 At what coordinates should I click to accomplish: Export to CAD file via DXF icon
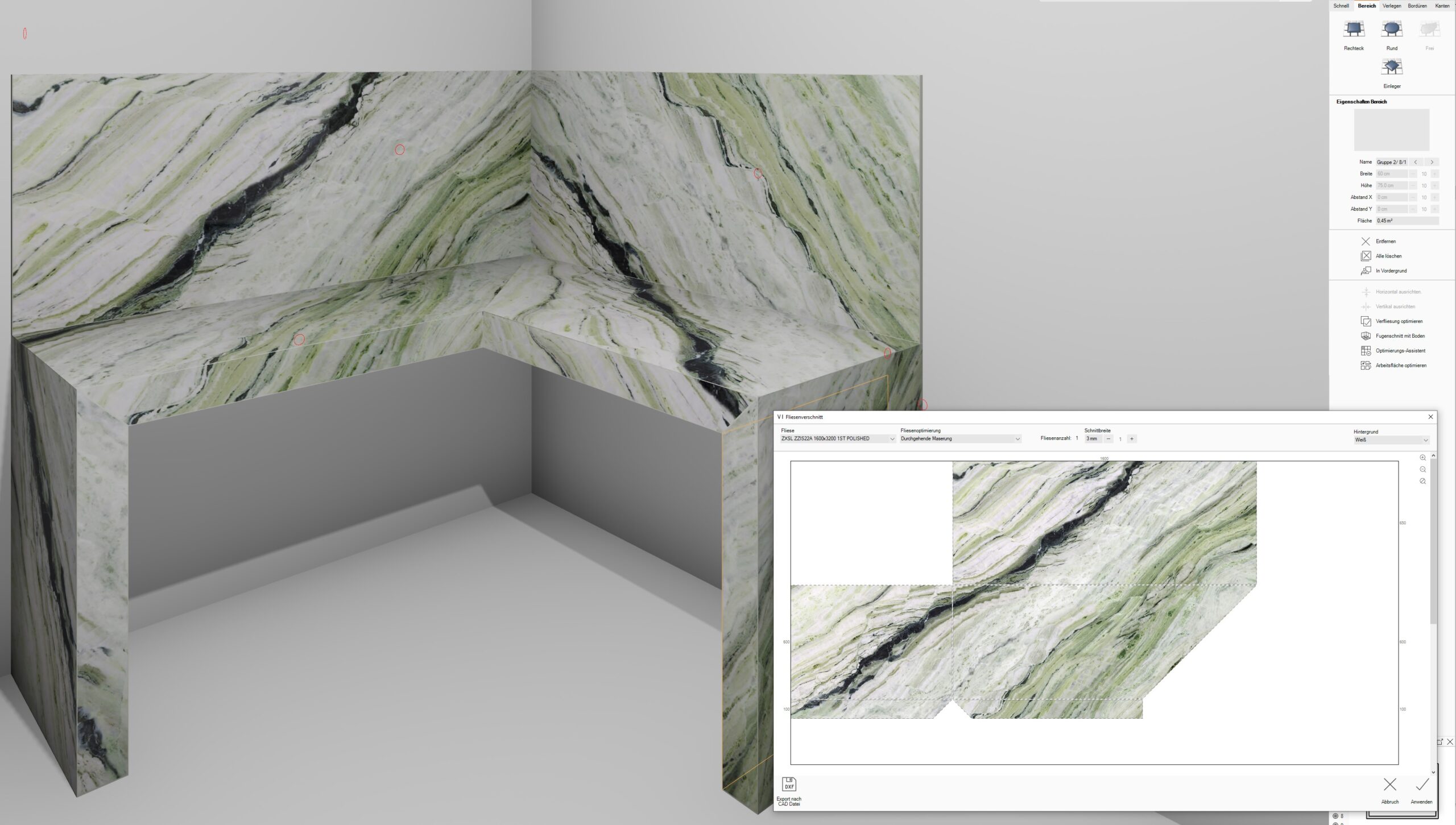click(789, 785)
